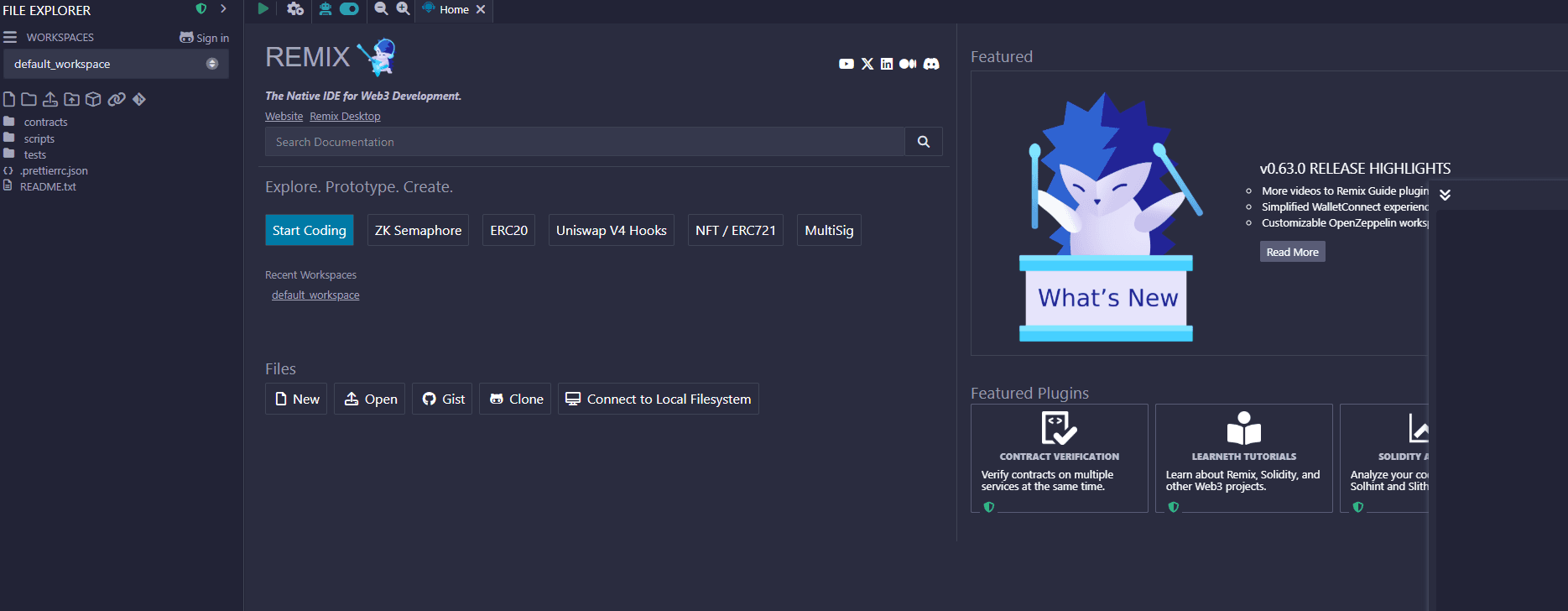The height and width of the screenshot is (611, 1568).
Task: Click the REMIX logo mascot
Action: pos(378,57)
